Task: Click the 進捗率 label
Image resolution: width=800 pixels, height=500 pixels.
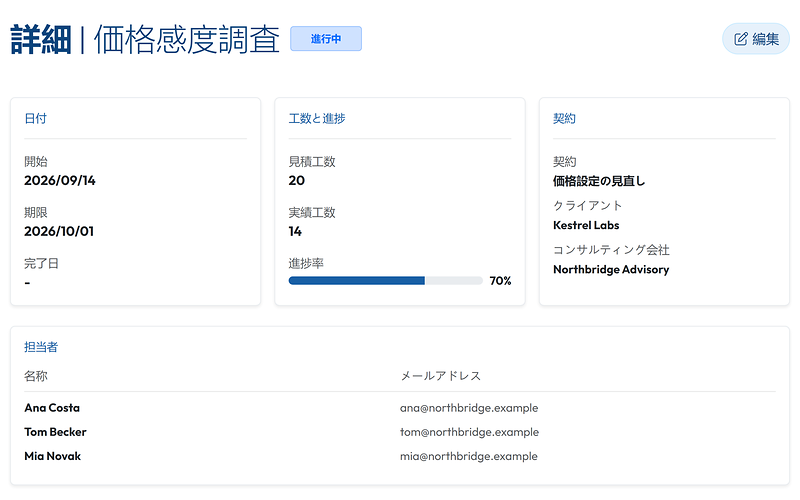Action: coord(306,263)
